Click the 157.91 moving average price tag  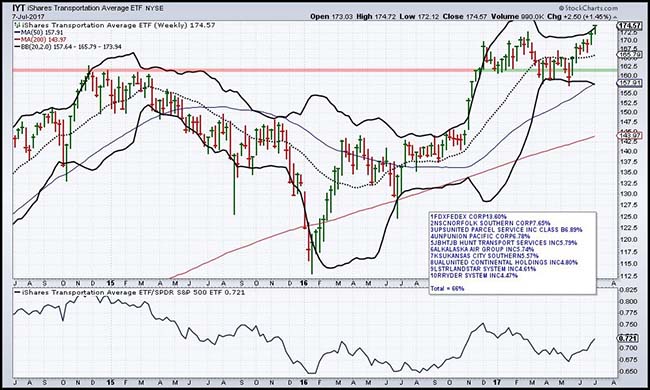pos(629,83)
